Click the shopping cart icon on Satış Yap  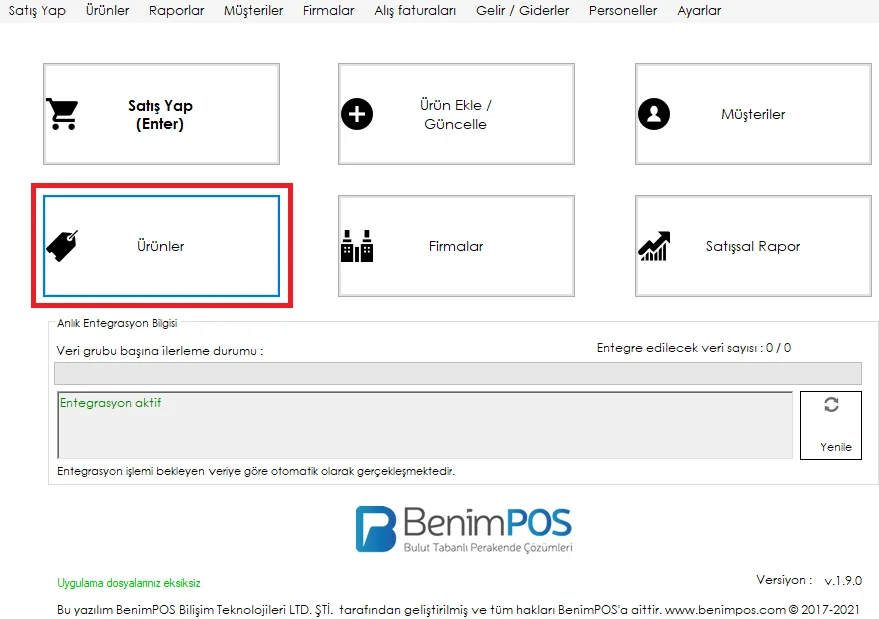coord(62,114)
